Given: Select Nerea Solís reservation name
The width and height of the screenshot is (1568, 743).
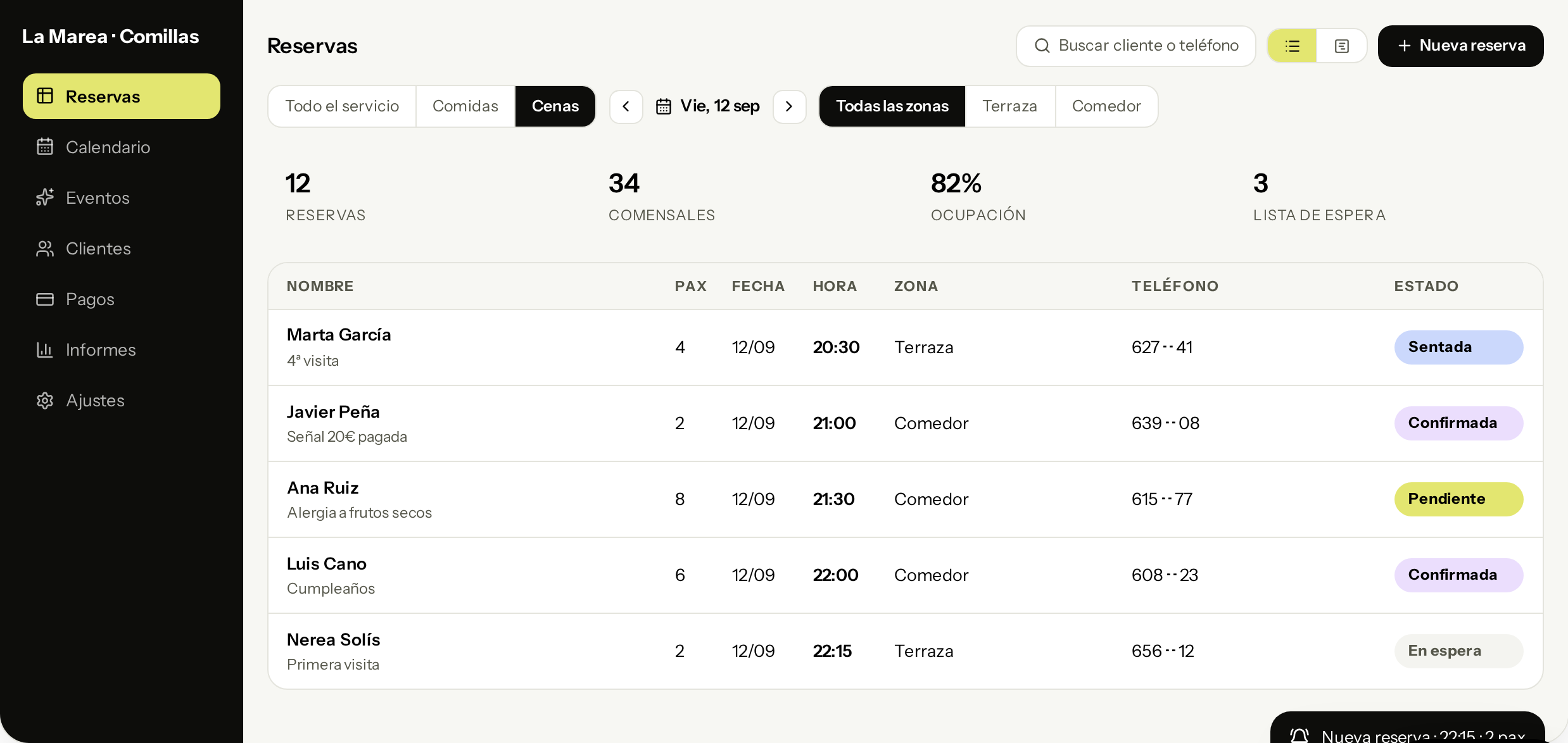Looking at the screenshot, I should click(333, 639).
